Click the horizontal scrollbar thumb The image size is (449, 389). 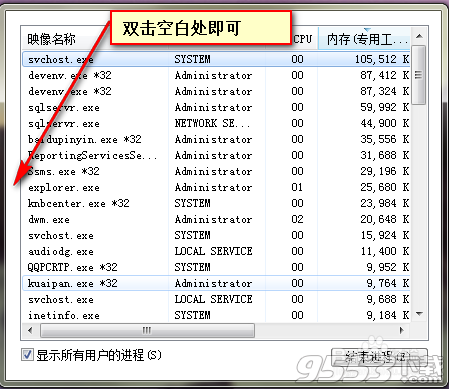pyautogui.click(x=147, y=330)
